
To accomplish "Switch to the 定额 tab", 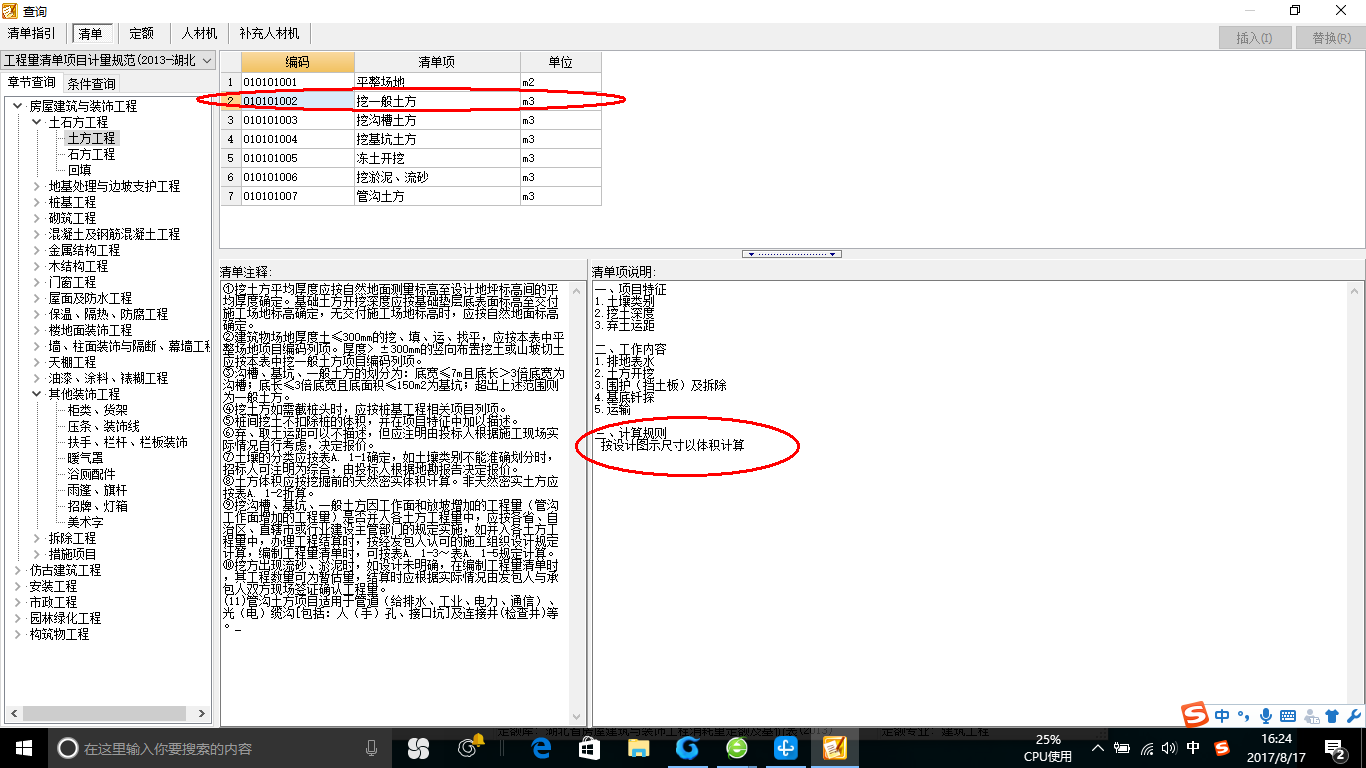I will (x=142, y=34).
